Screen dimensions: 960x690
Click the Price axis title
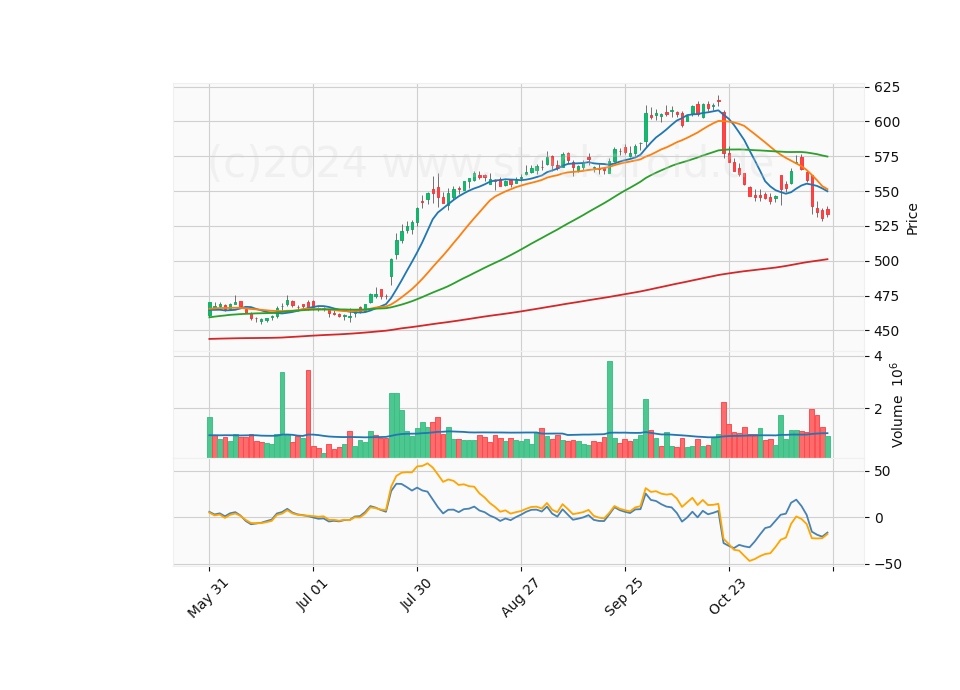coord(912,219)
